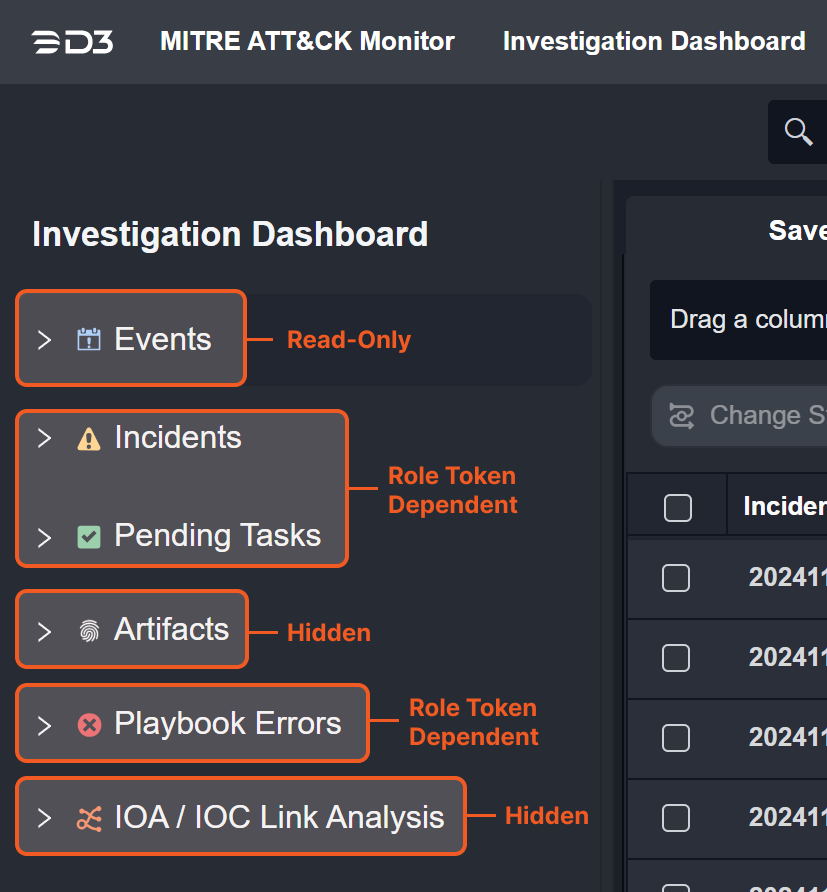Check the first incident row checkbox
Screen dimensions: 827x892
pyautogui.click(x=676, y=578)
